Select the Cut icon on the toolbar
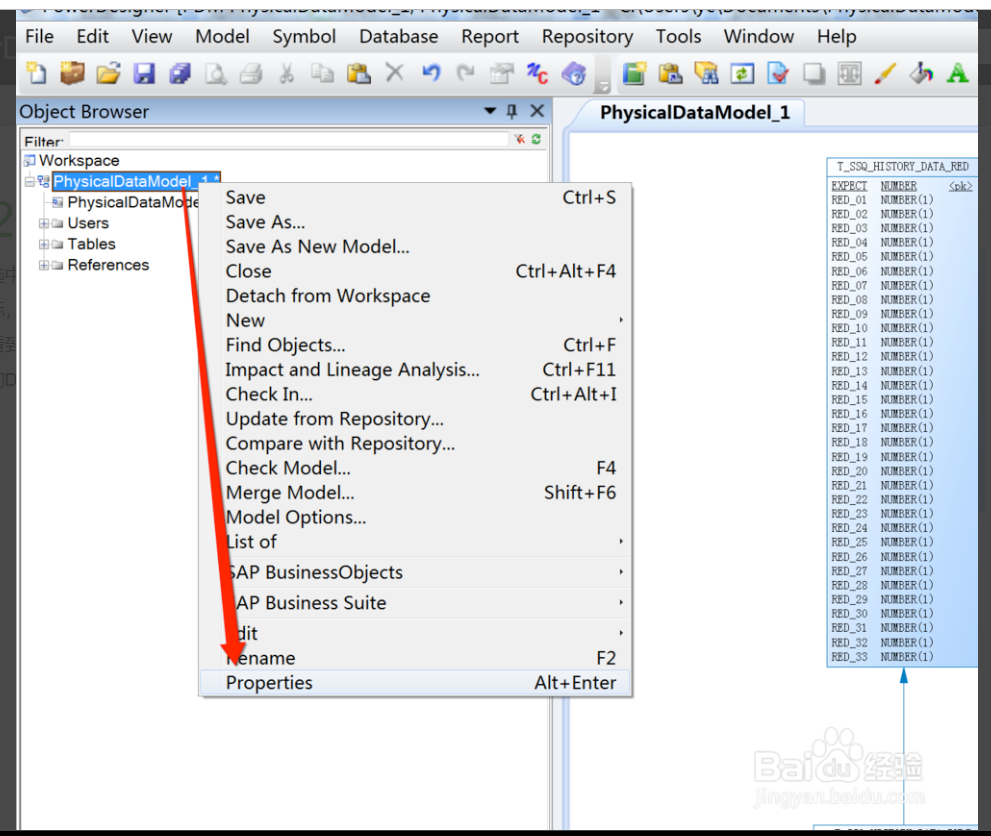The width and height of the screenshot is (991, 836). pos(287,73)
